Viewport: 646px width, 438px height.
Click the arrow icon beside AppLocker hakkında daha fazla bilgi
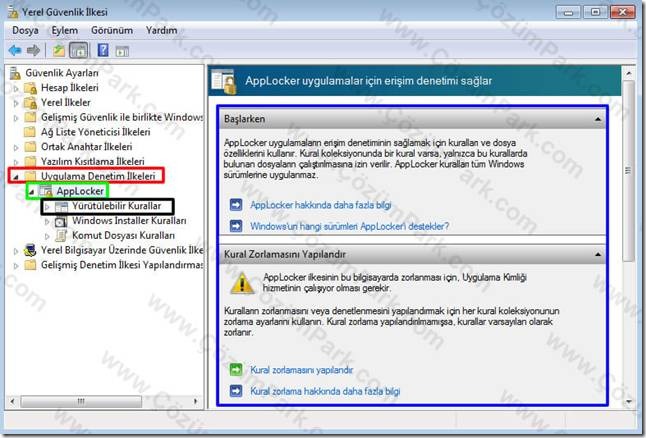point(236,205)
